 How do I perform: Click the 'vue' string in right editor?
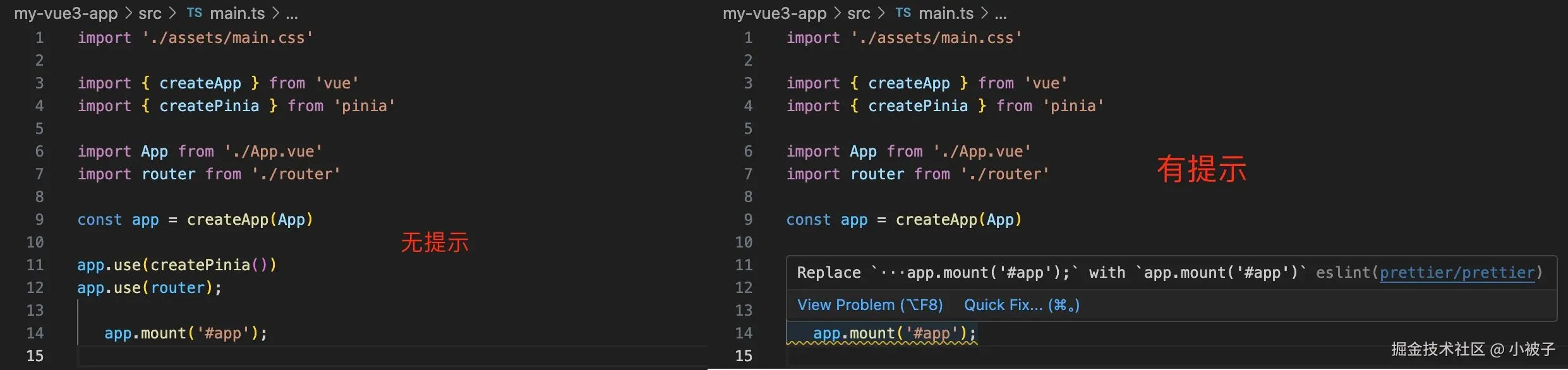pyautogui.click(x=1046, y=83)
